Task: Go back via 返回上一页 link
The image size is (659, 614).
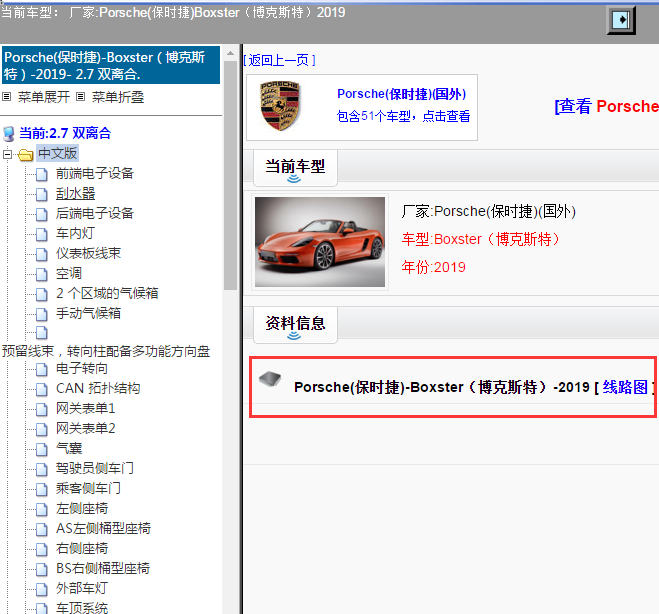Action: coord(279,60)
